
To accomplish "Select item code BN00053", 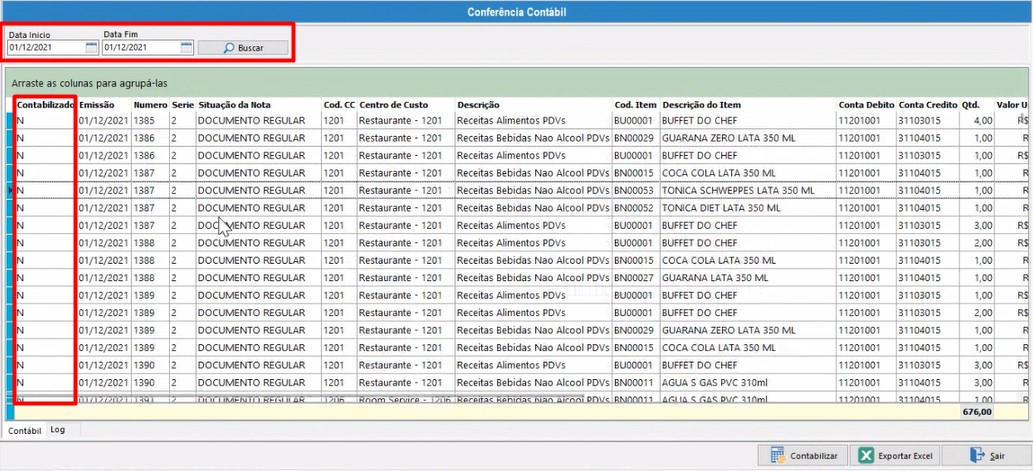I will [x=636, y=190].
